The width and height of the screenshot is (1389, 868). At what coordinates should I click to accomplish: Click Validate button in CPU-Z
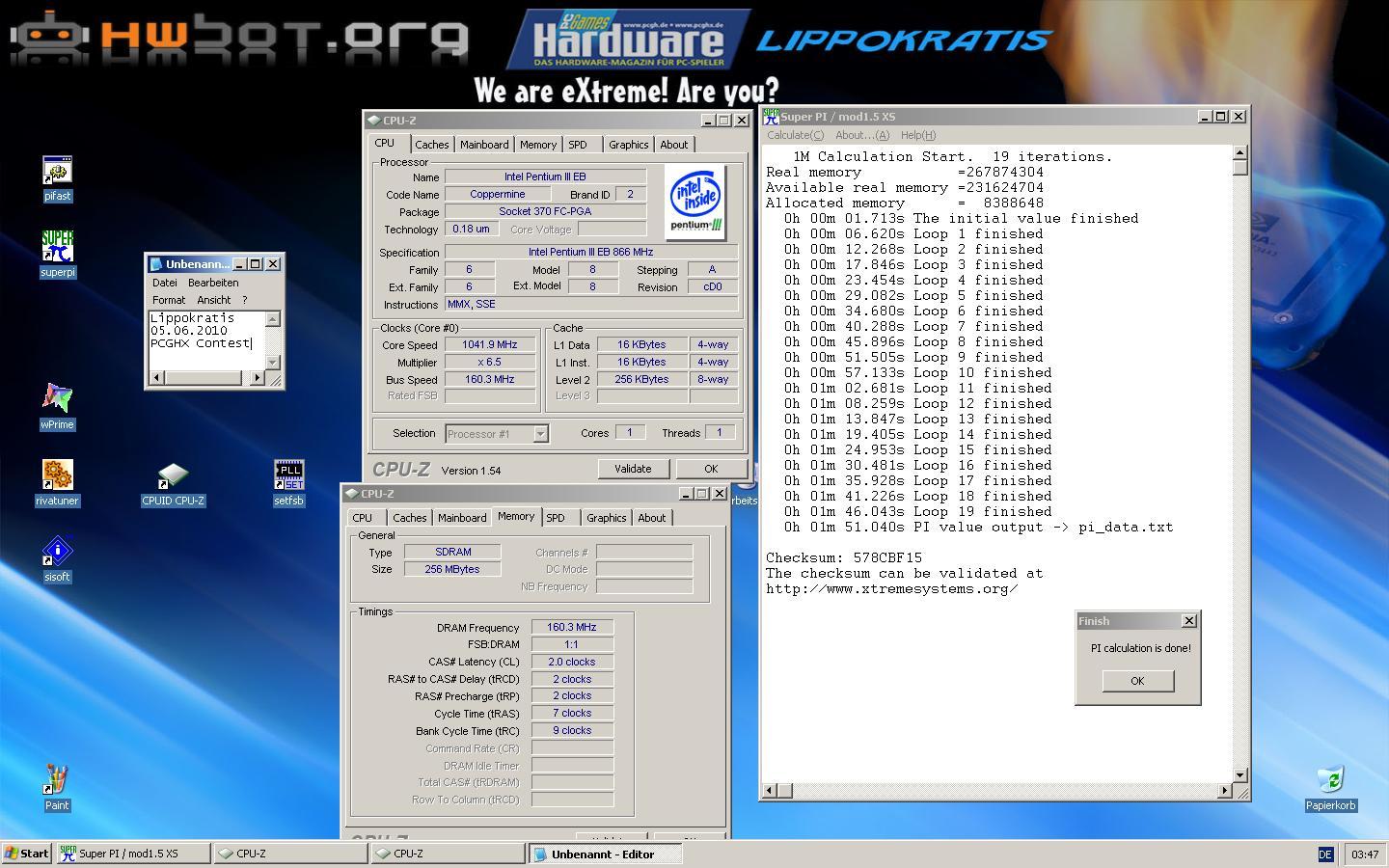633,469
